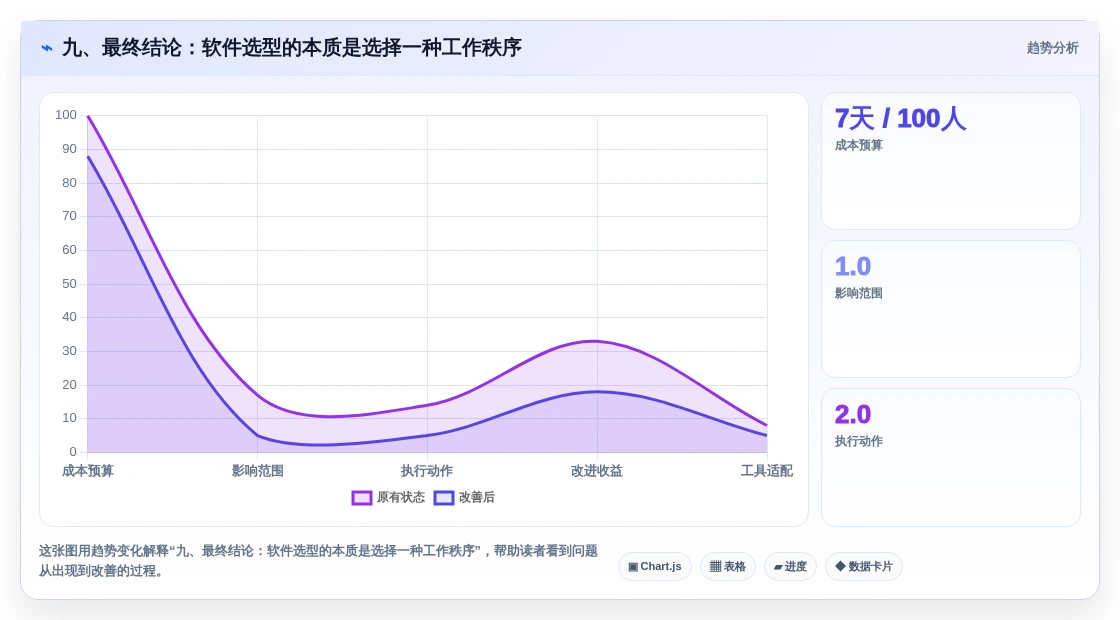The height and width of the screenshot is (620, 1120).
Task: Toggle the 改善后 legend swatch
Action: click(444, 498)
